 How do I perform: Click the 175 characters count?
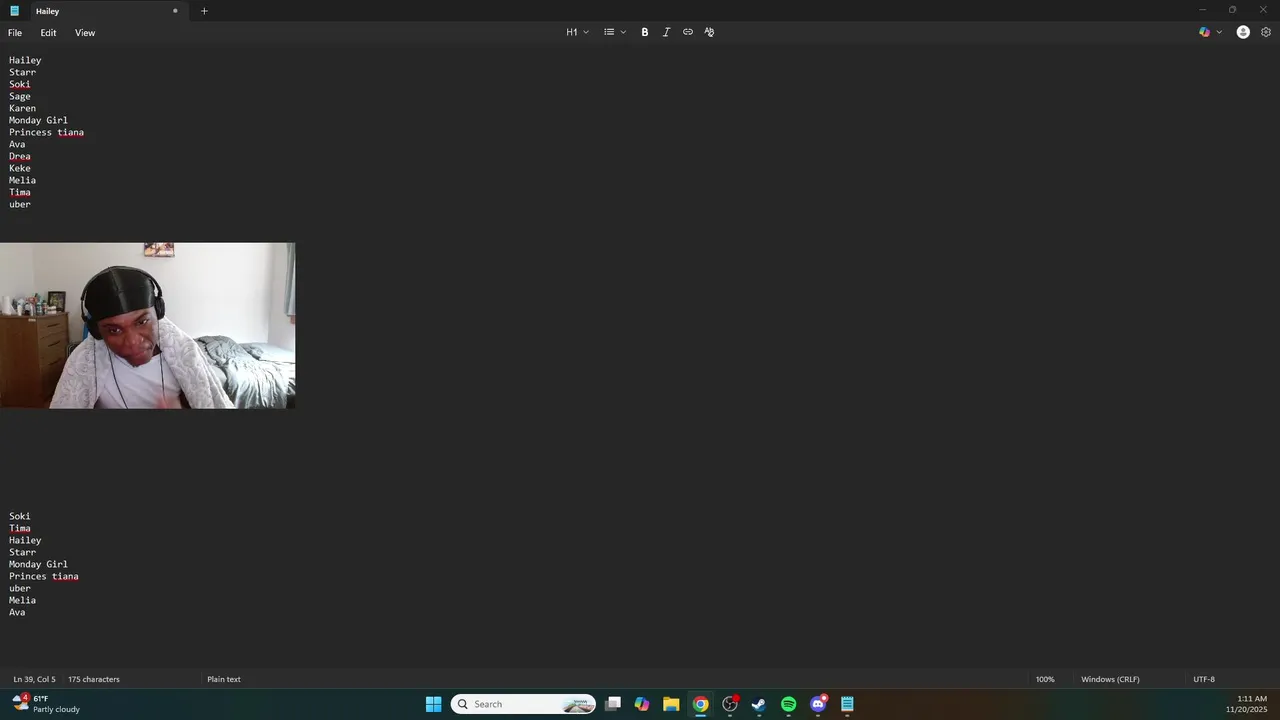tap(94, 679)
